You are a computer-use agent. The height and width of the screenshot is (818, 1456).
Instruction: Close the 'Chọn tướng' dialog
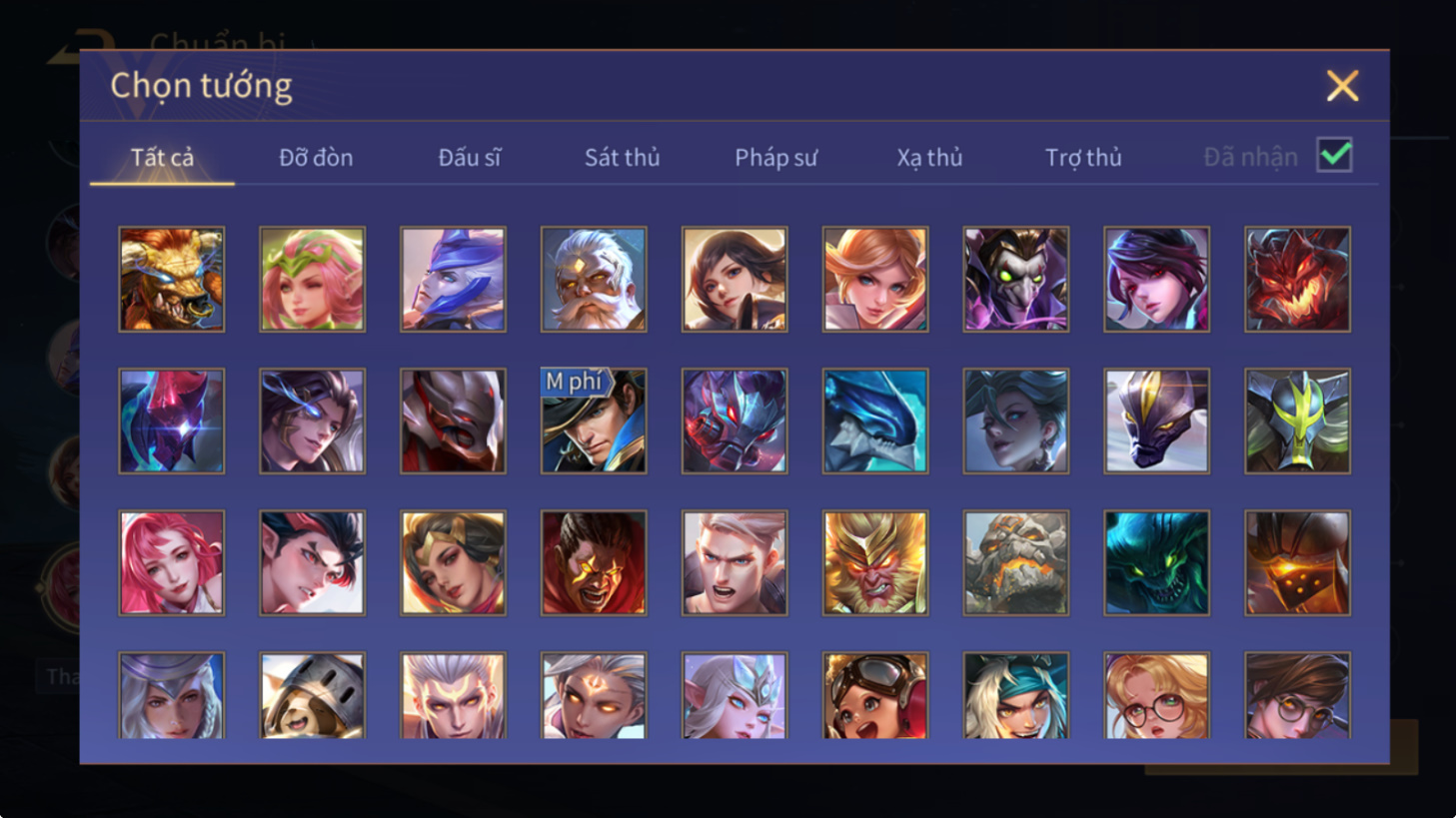click(1342, 86)
